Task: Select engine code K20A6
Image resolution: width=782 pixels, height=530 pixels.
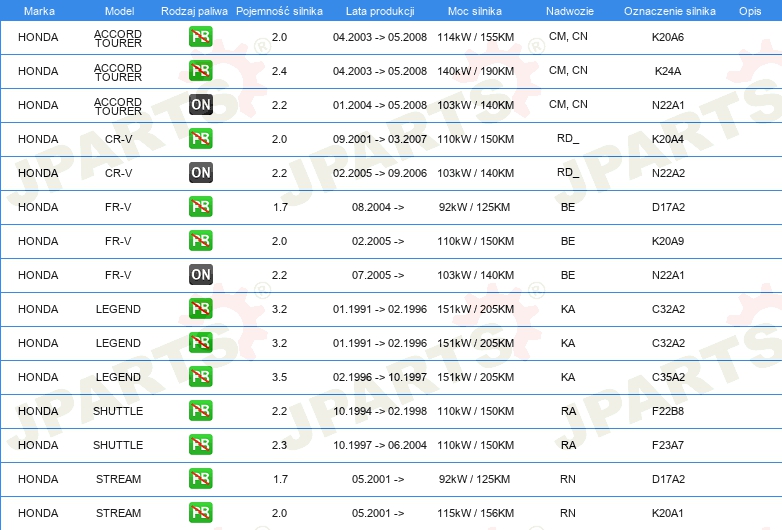Action: [x=668, y=37]
